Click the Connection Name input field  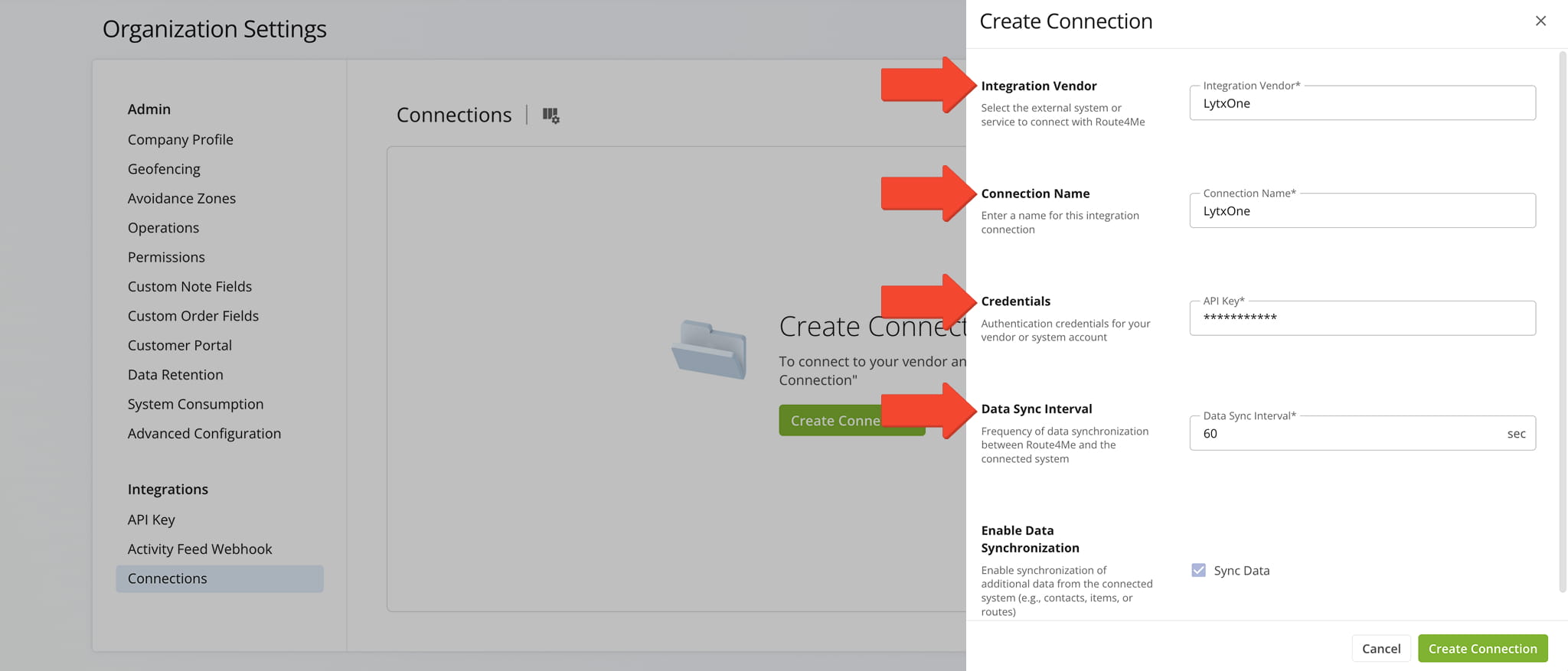click(1361, 211)
